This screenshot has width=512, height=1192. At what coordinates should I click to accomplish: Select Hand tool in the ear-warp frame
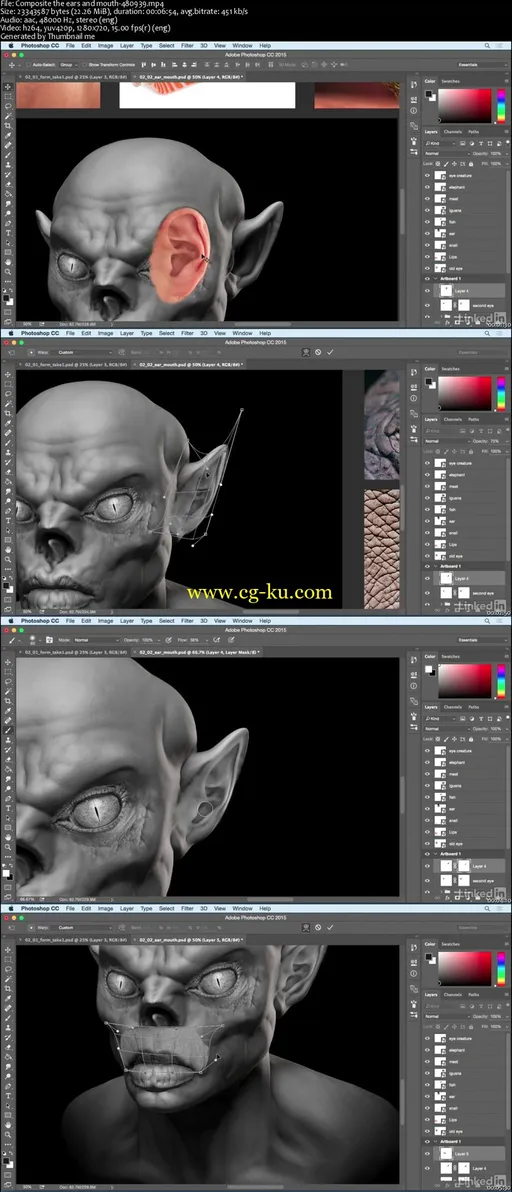tap(8, 550)
